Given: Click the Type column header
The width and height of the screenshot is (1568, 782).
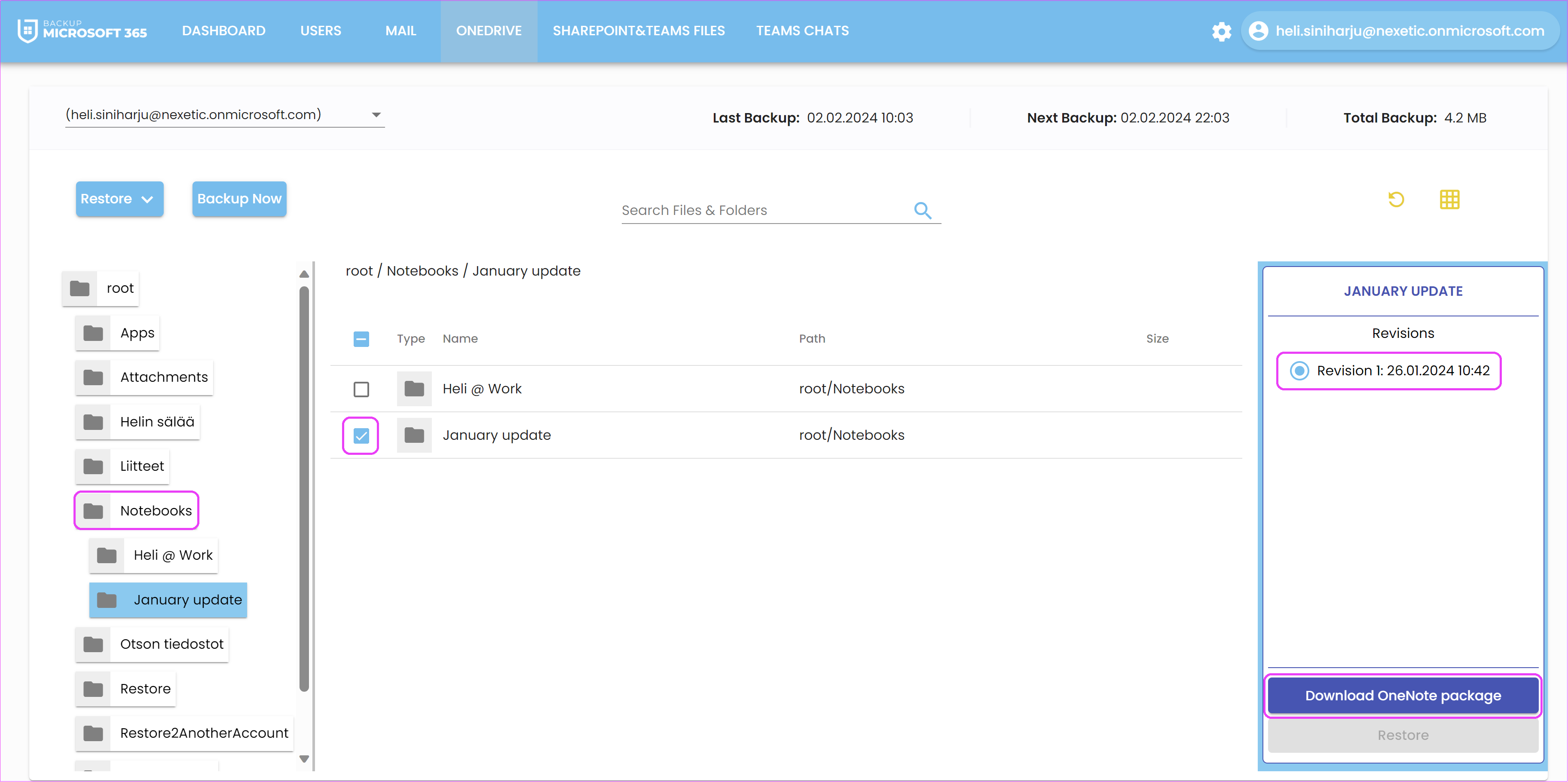Looking at the screenshot, I should pos(410,339).
